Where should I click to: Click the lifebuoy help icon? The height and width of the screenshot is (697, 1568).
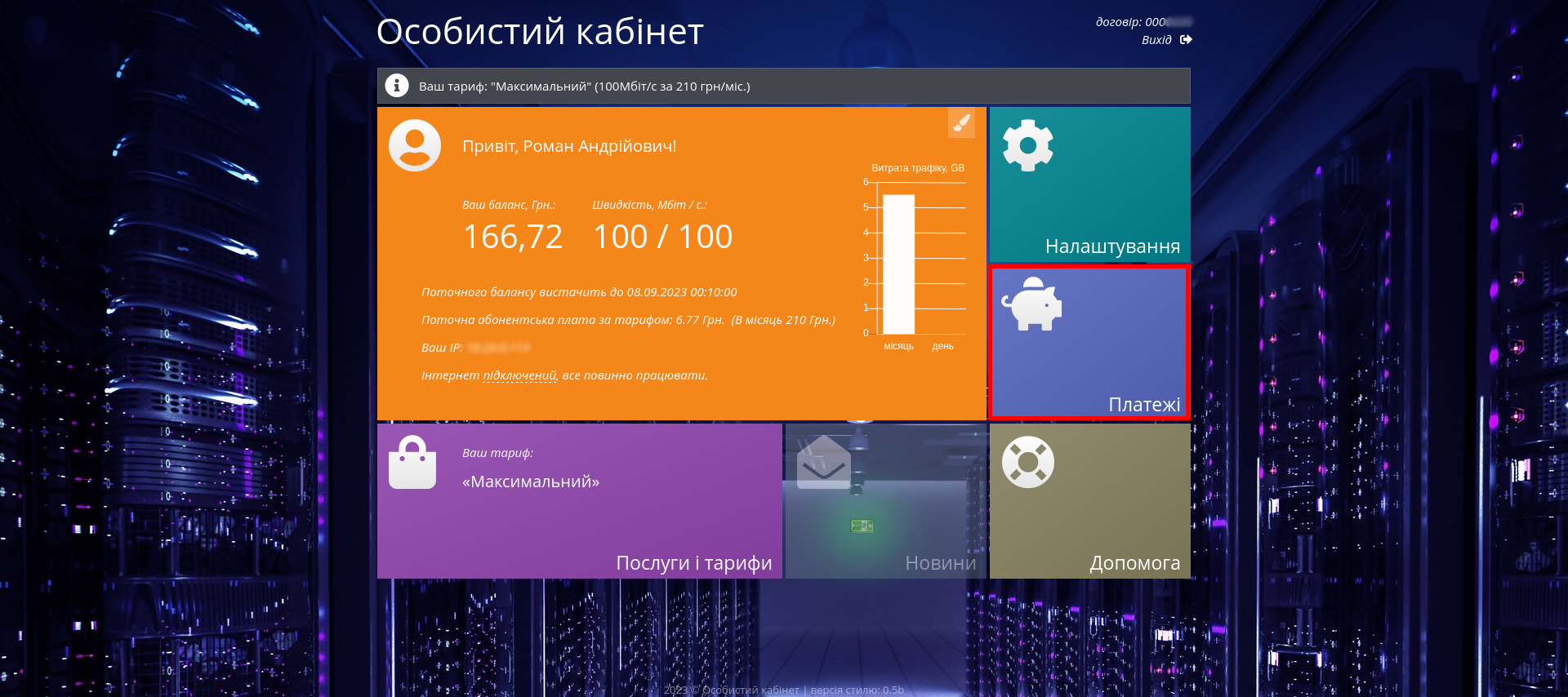click(x=1027, y=462)
